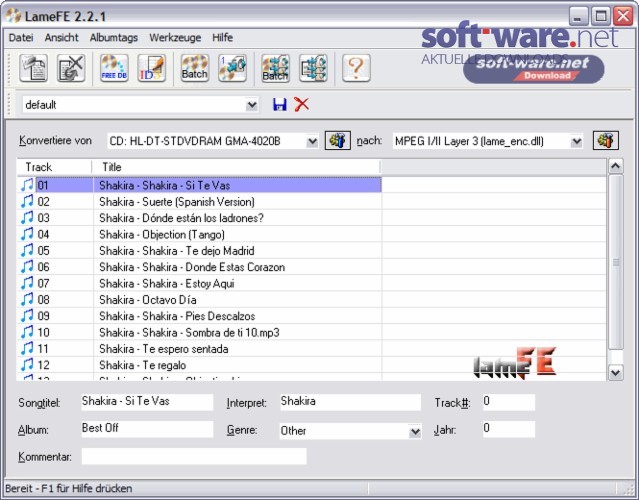The height and width of the screenshot is (500, 639).
Task: Open the Genre dropdown
Action: click(415, 431)
